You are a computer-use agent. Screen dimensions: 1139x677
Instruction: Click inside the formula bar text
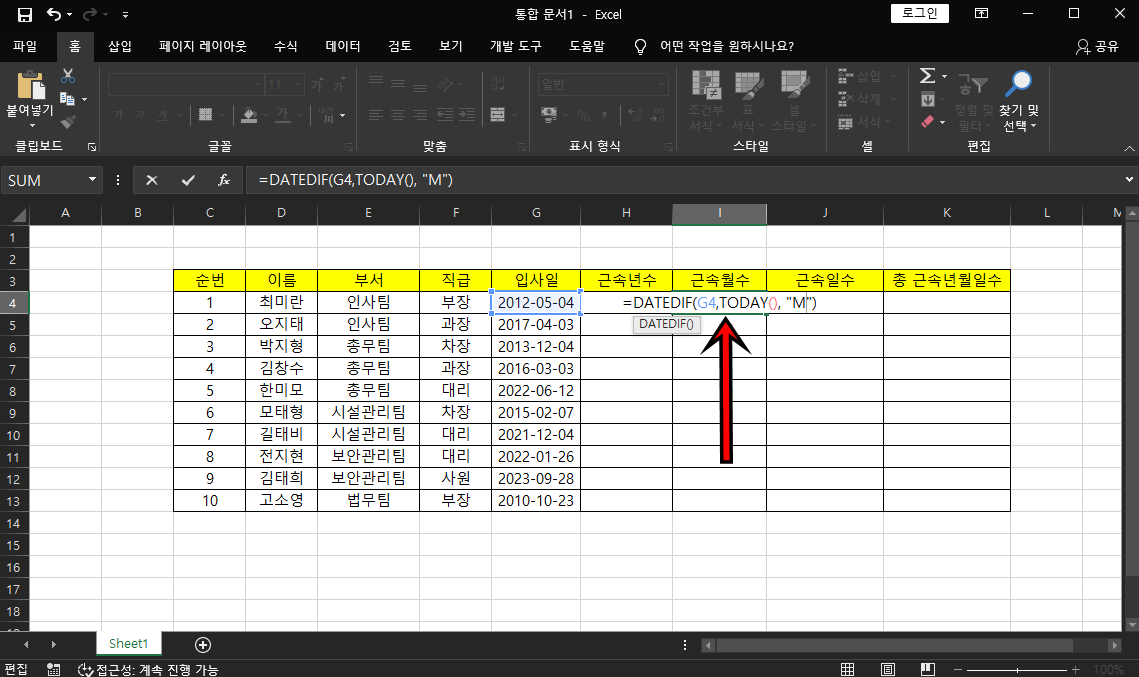(355, 179)
